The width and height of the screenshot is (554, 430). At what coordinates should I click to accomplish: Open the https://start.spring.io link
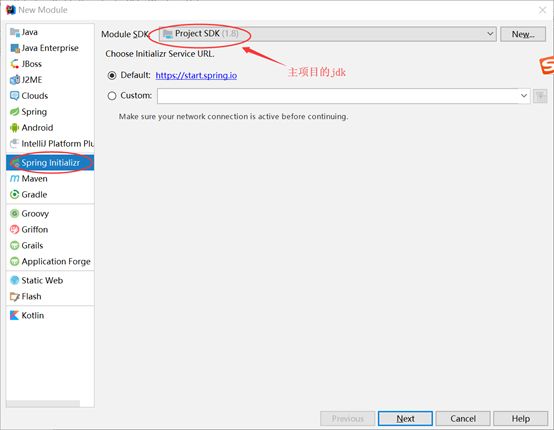[196, 75]
